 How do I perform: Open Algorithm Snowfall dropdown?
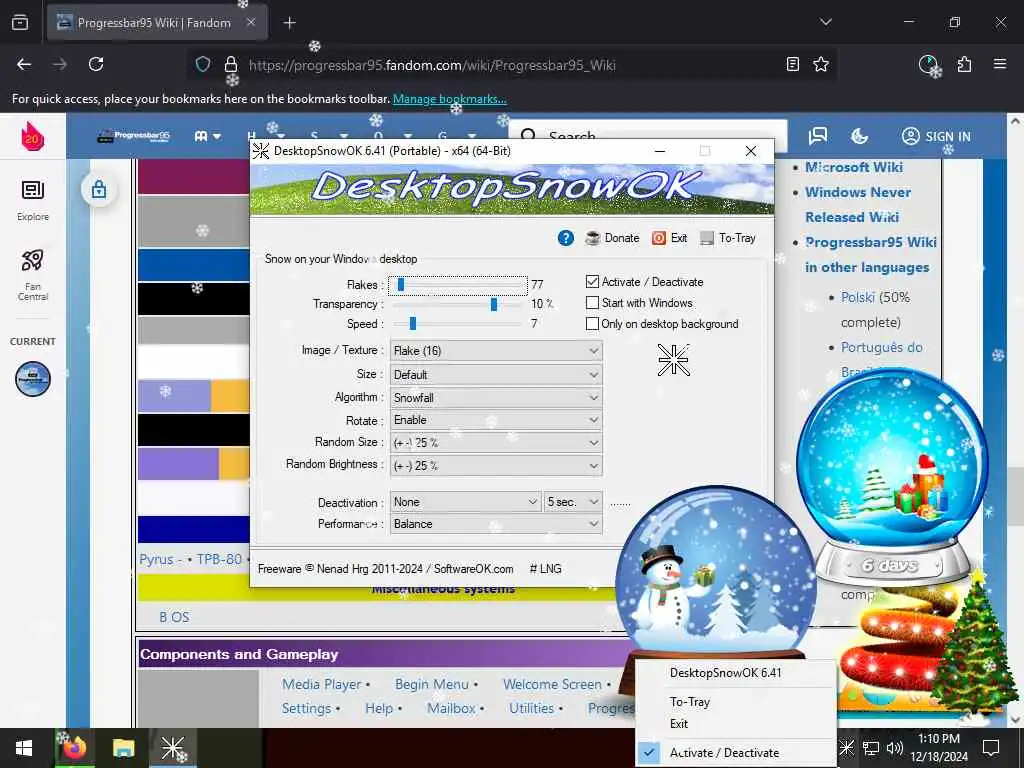click(496, 398)
